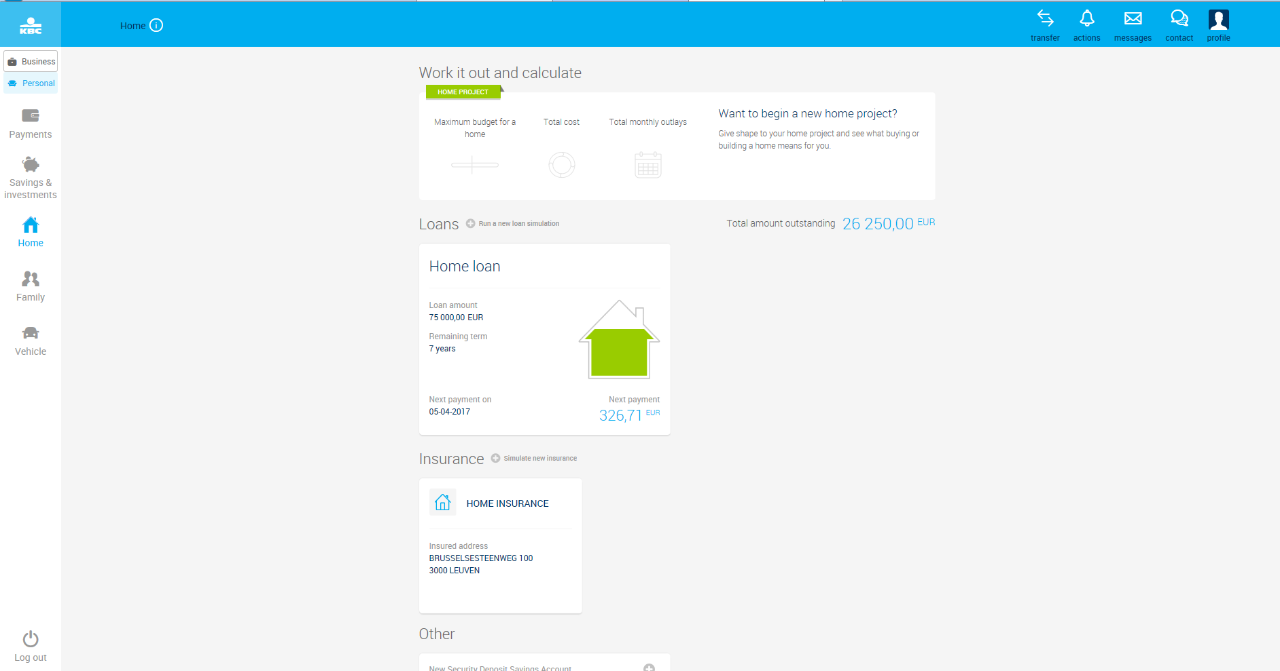Click the actions bell icon

point(1087,19)
